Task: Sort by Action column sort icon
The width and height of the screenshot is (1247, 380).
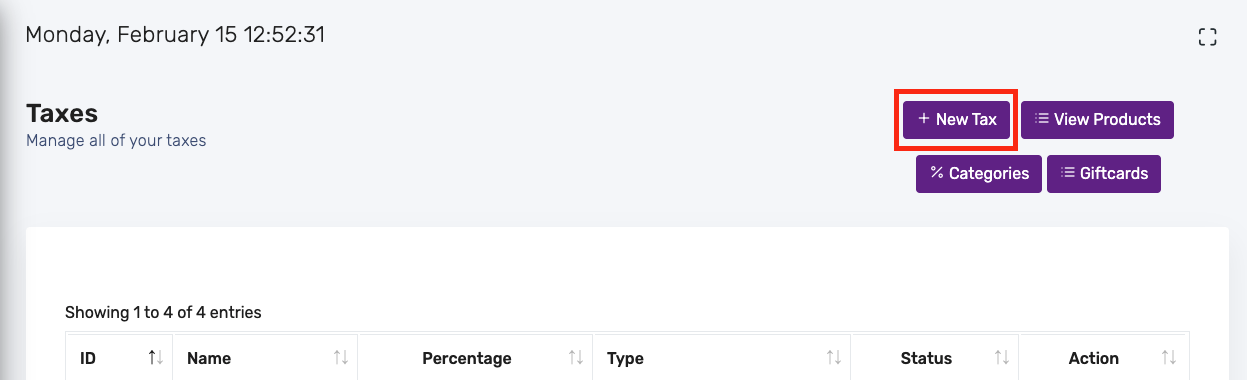Action: (x=1169, y=358)
